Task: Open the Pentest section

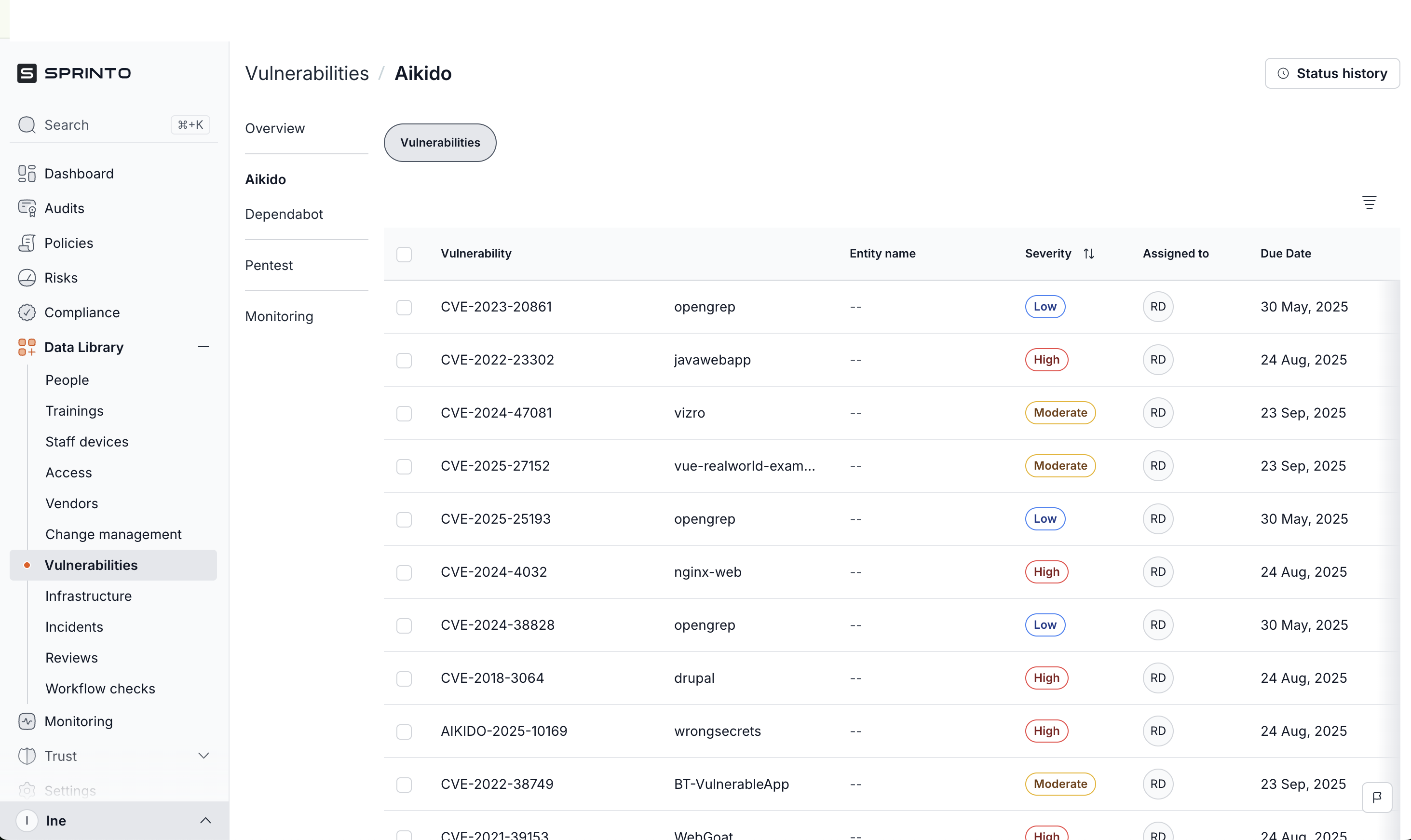Action: [269, 265]
